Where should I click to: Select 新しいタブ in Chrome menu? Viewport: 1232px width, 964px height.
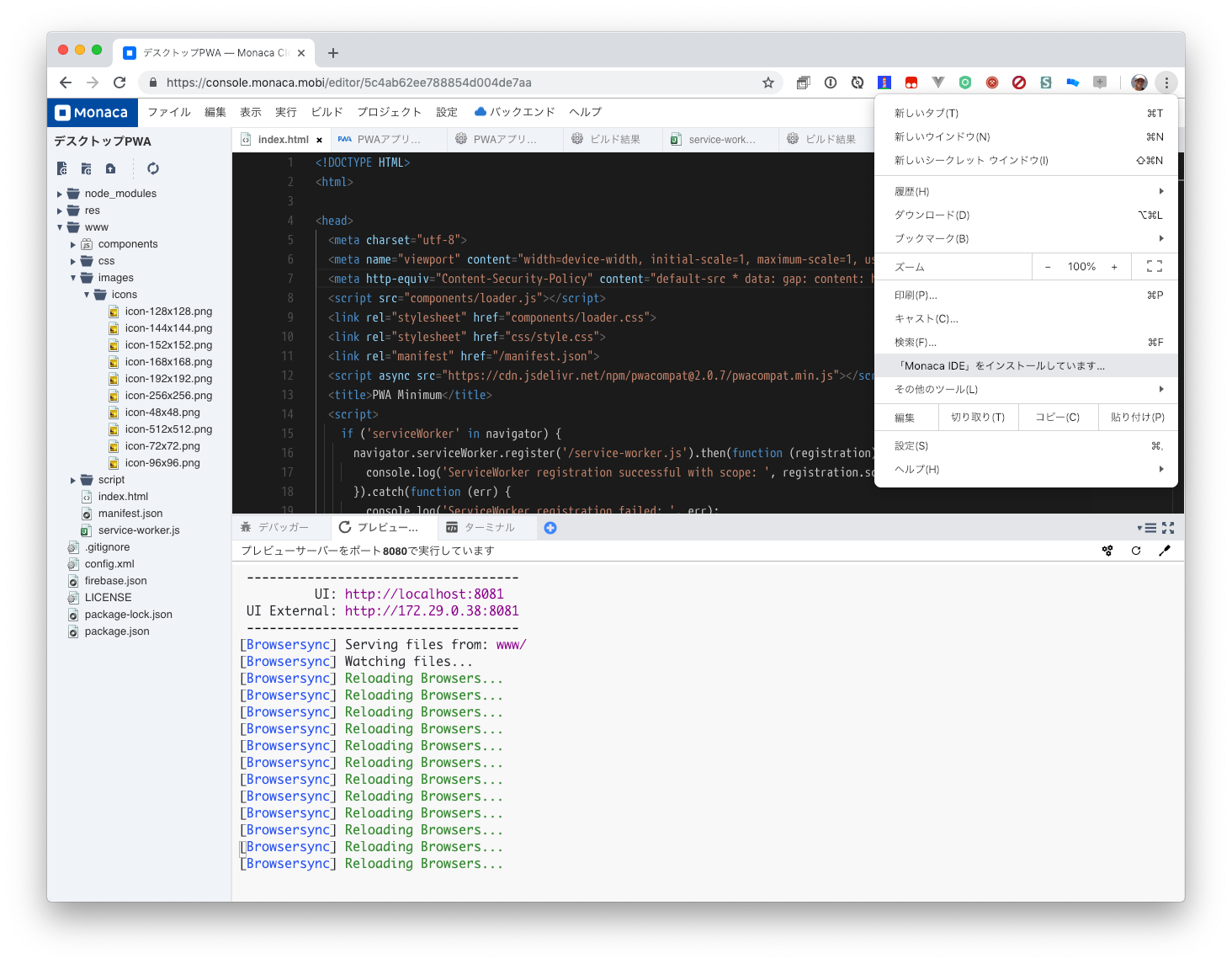pyautogui.click(x=1026, y=113)
